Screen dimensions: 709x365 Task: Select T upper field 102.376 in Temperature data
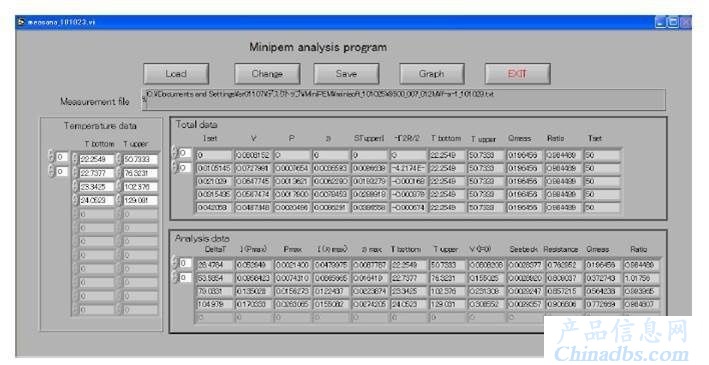click(x=140, y=187)
